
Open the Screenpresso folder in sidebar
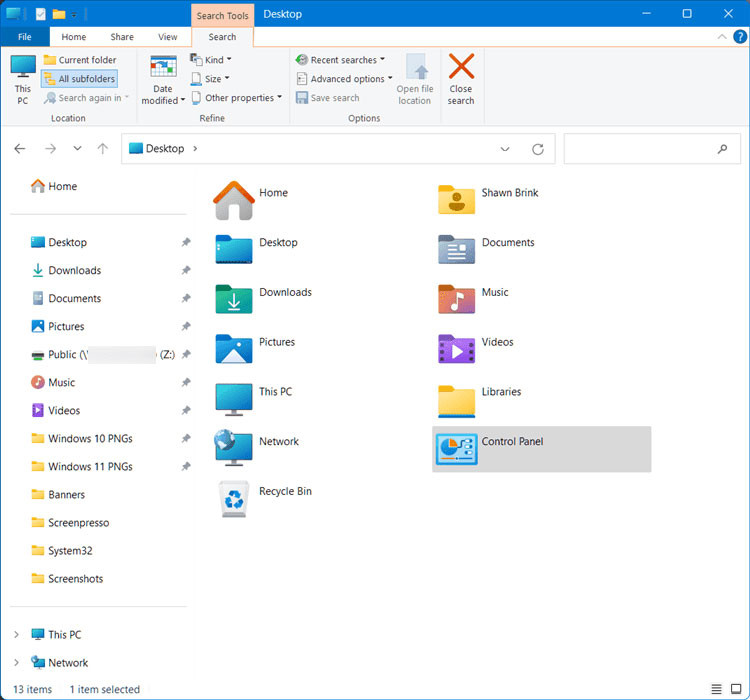(70, 522)
